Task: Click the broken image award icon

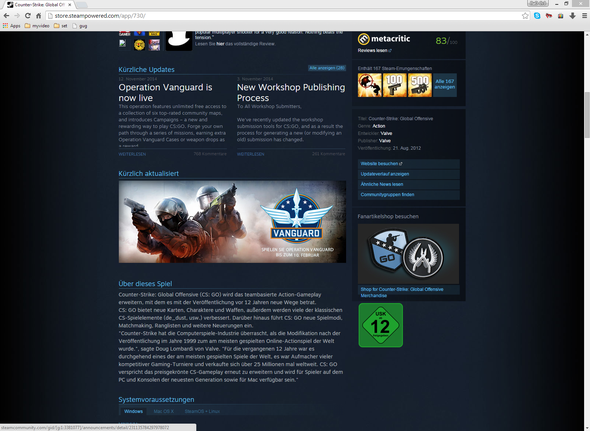Action: (x=123, y=43)
